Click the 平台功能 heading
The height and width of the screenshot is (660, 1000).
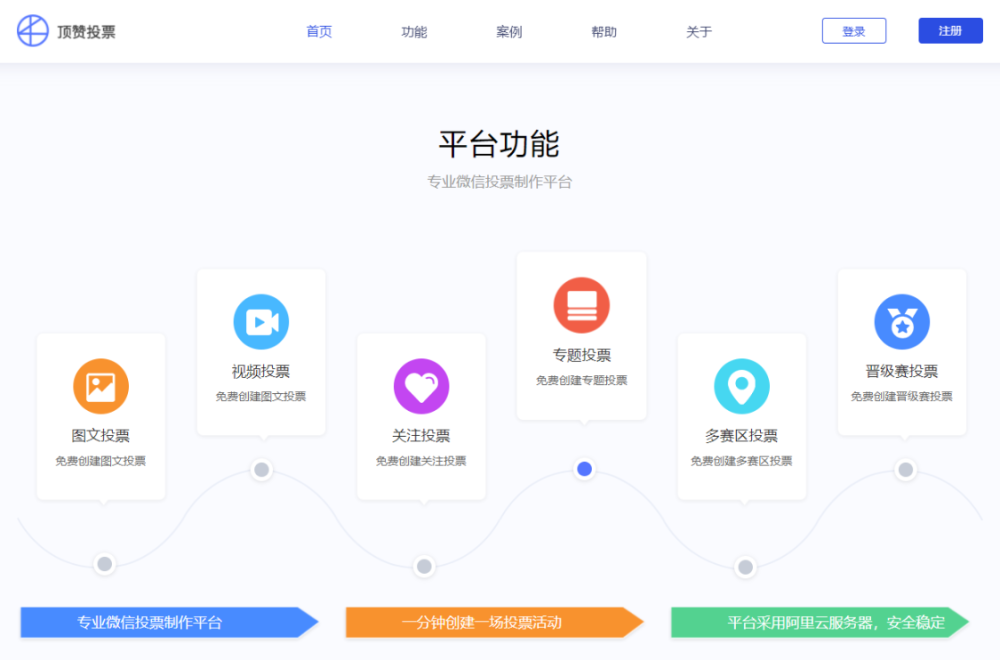(499, 144)
